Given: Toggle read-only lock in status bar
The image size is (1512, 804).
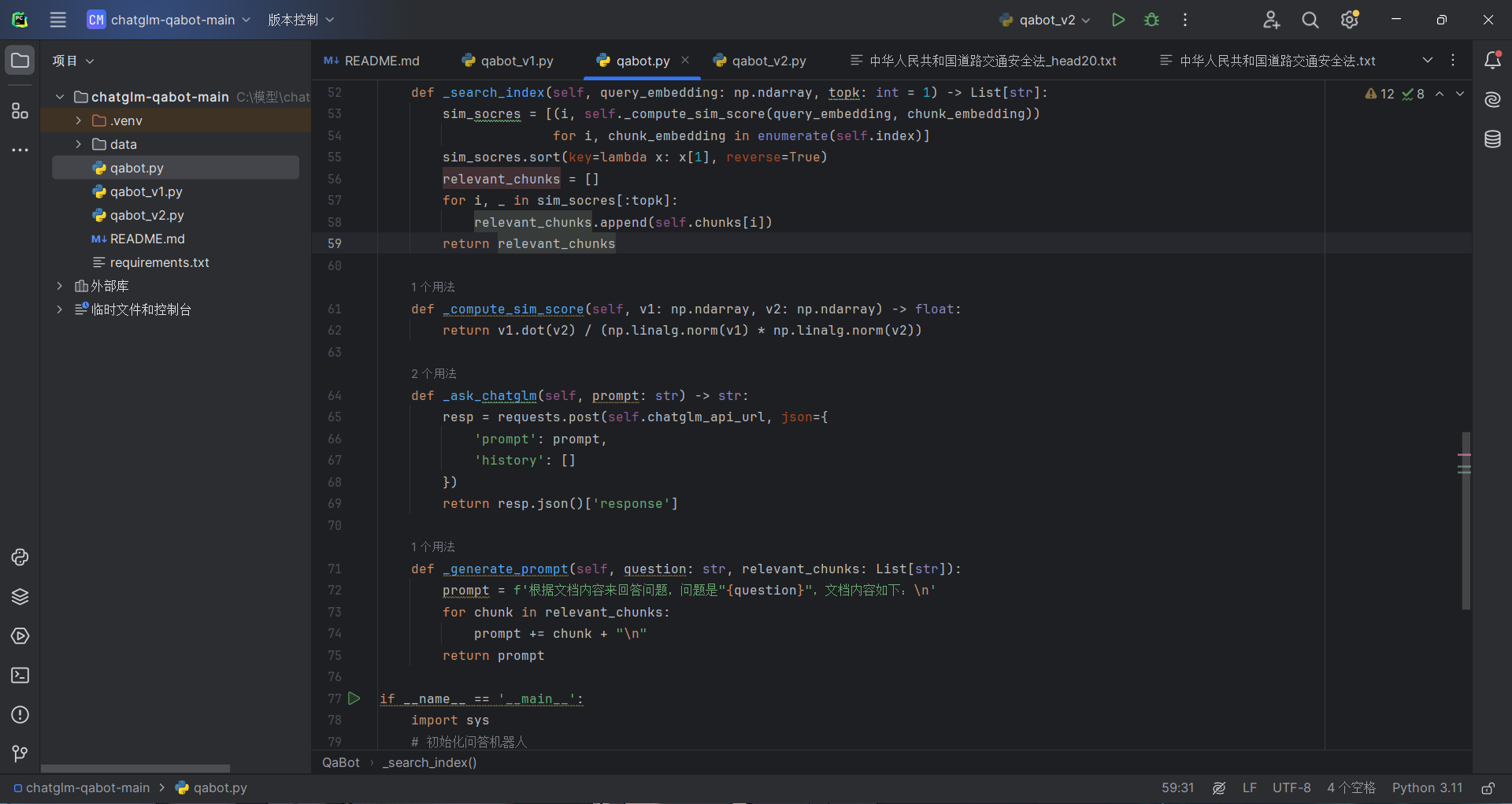Looking at the screenshot, I should (1488, 788).
